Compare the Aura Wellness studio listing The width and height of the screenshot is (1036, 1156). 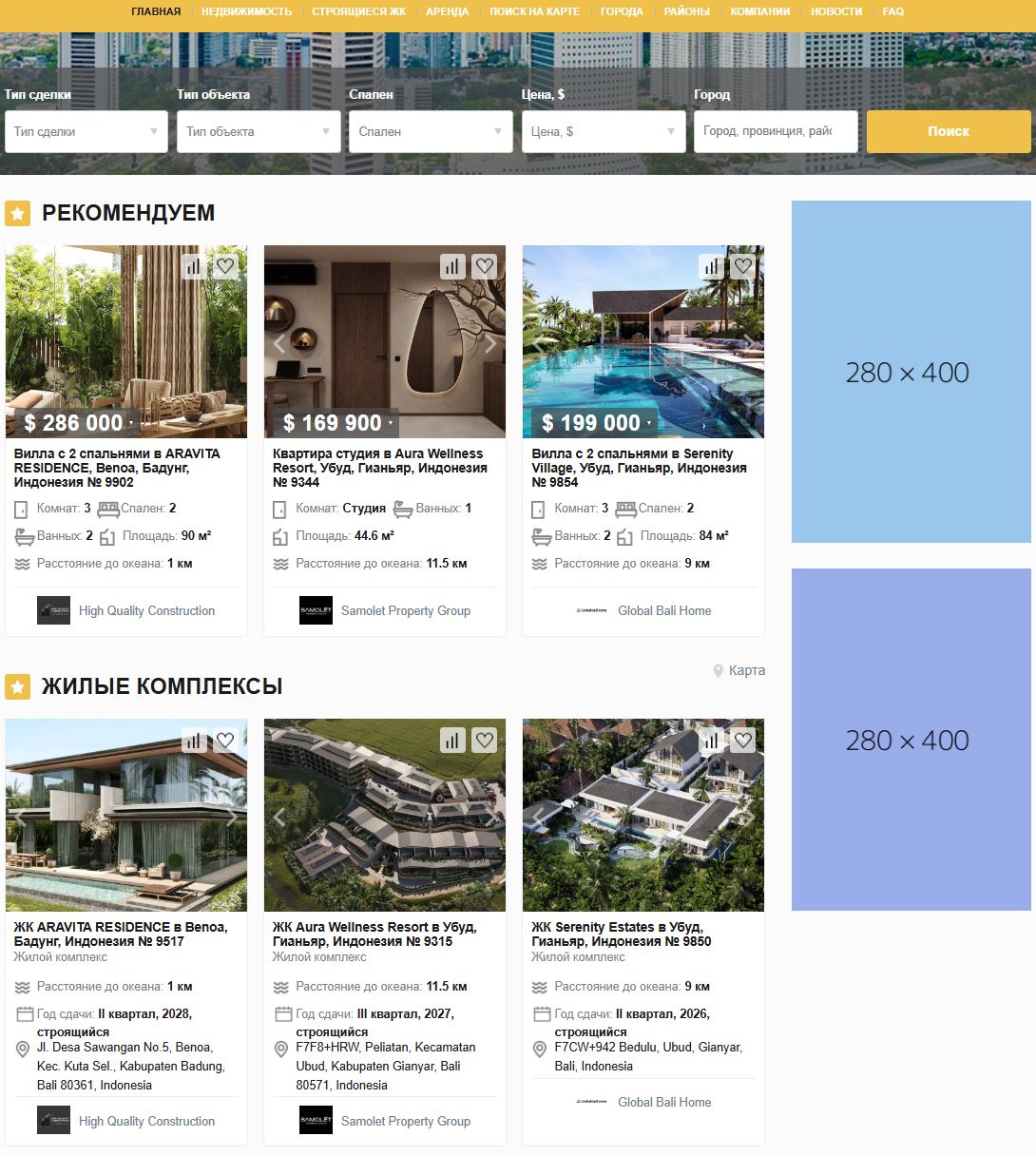452,266
